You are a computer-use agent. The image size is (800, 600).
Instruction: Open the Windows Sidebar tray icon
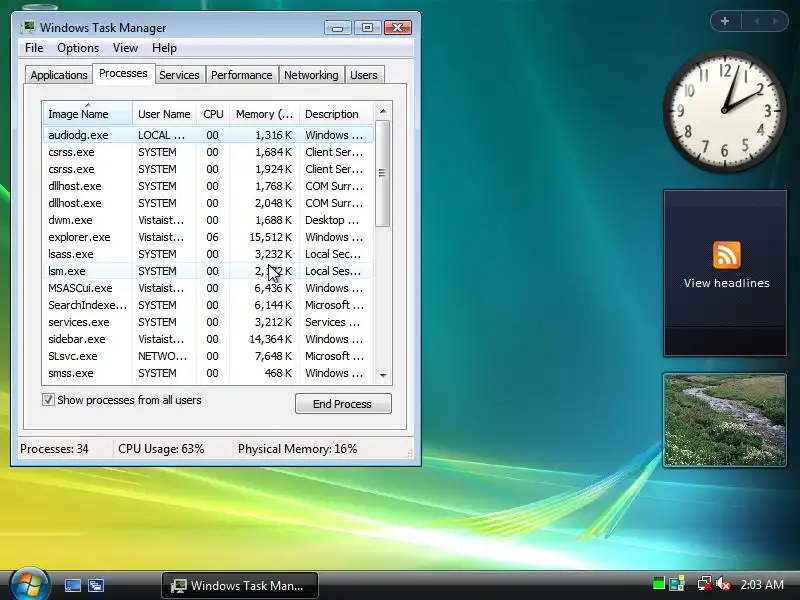(x=677, y=583)
